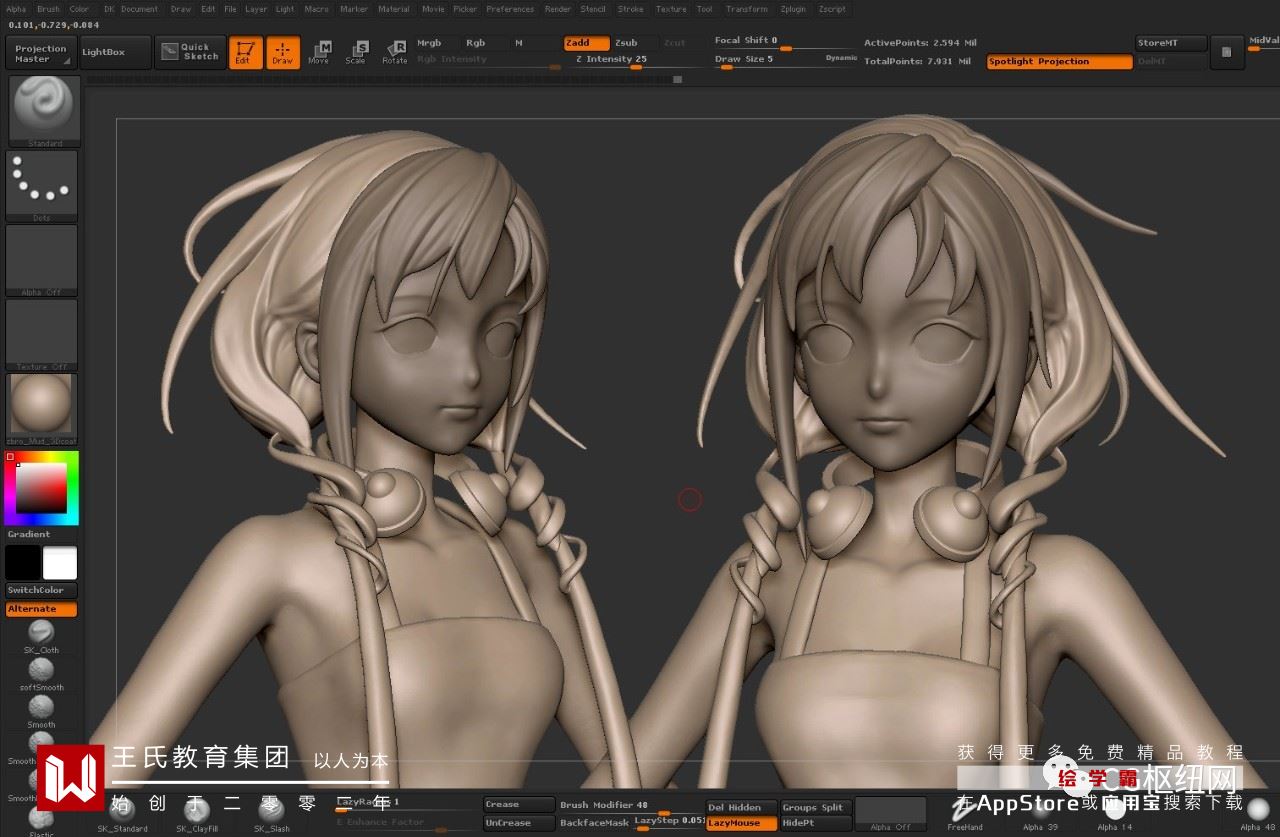Viewport: 1280px width, 837px height.
Task: Select the white main color swatch
Action: coord(60,563)
